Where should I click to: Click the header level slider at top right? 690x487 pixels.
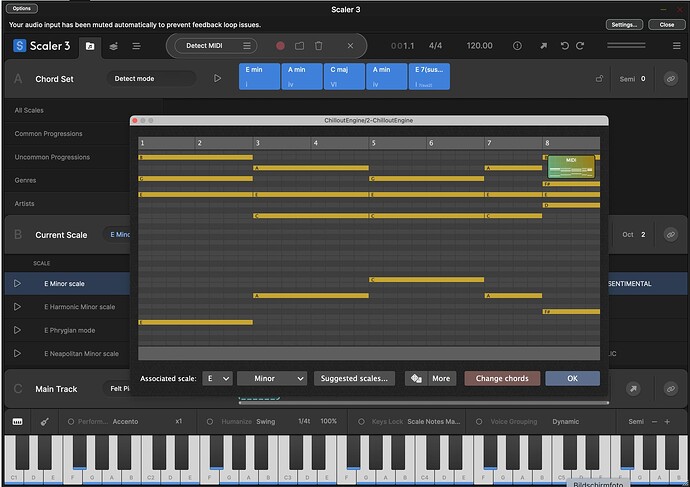point(626,45)
